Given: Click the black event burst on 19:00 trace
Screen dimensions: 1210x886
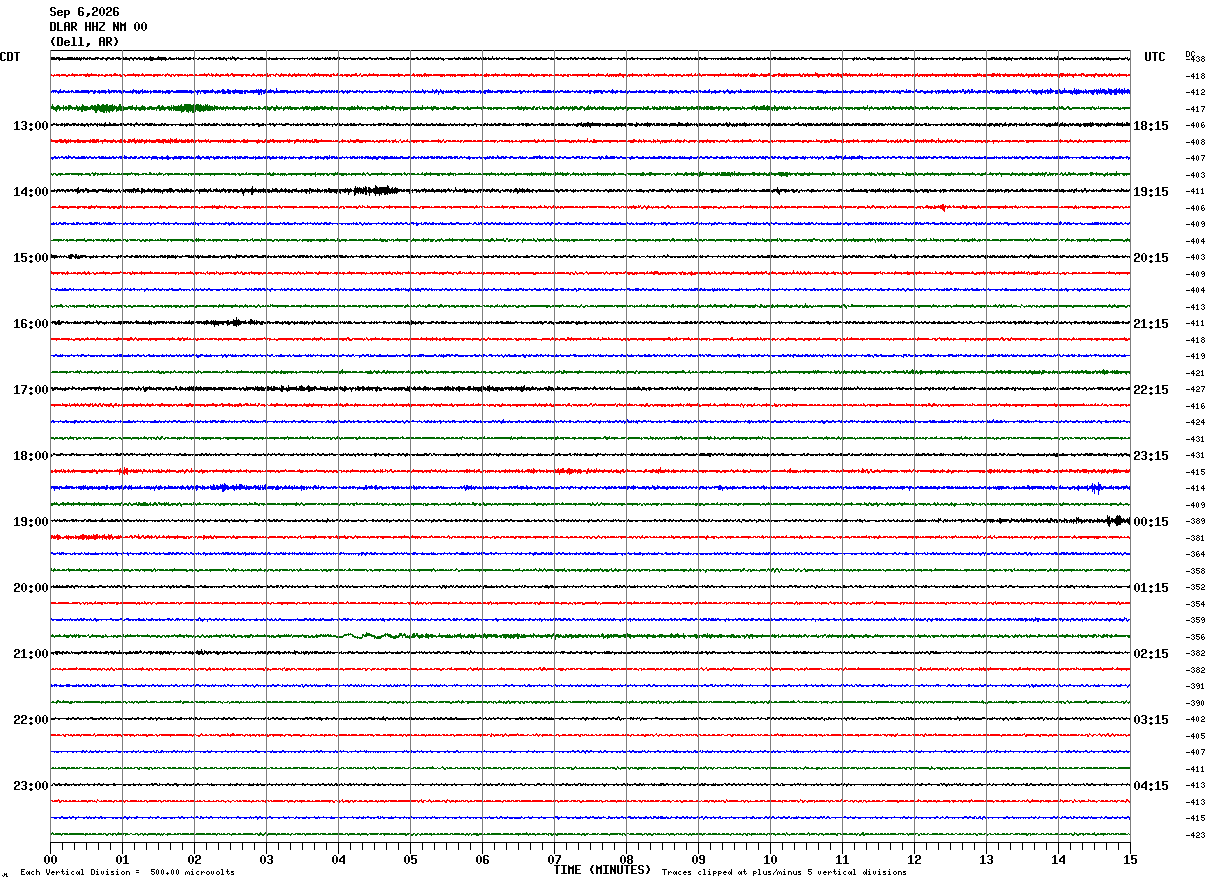Looking at the screenshot, I should [1117, 521].
